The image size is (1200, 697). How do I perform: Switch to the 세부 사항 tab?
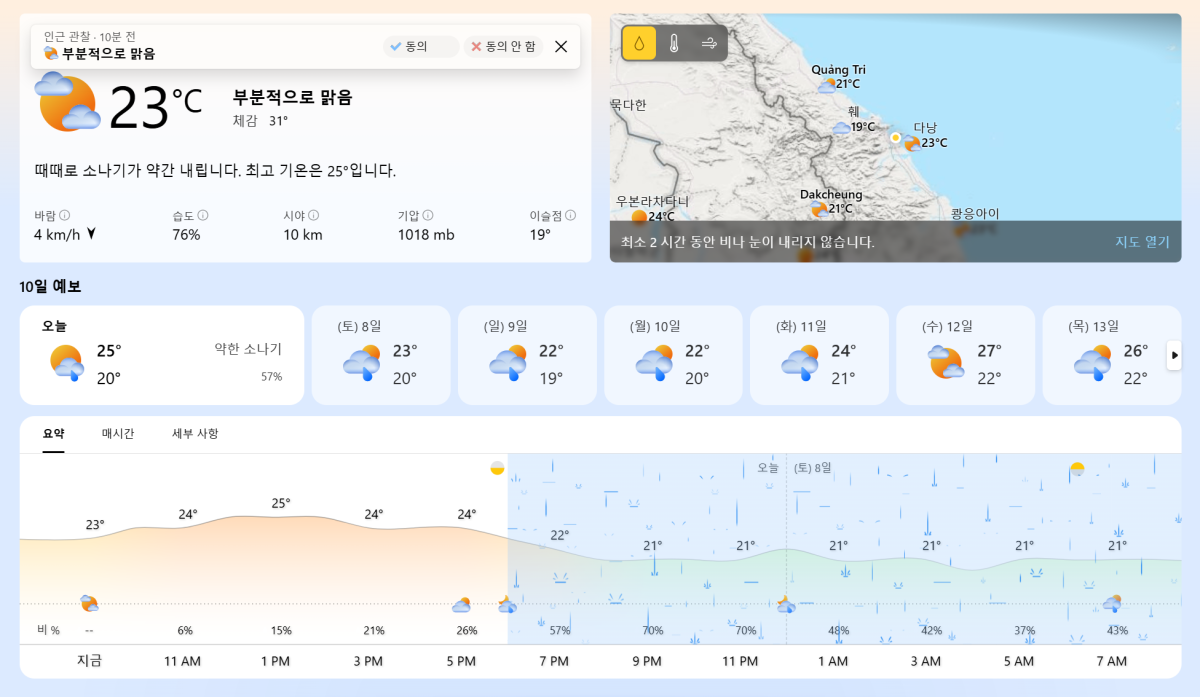pos(195,434)
